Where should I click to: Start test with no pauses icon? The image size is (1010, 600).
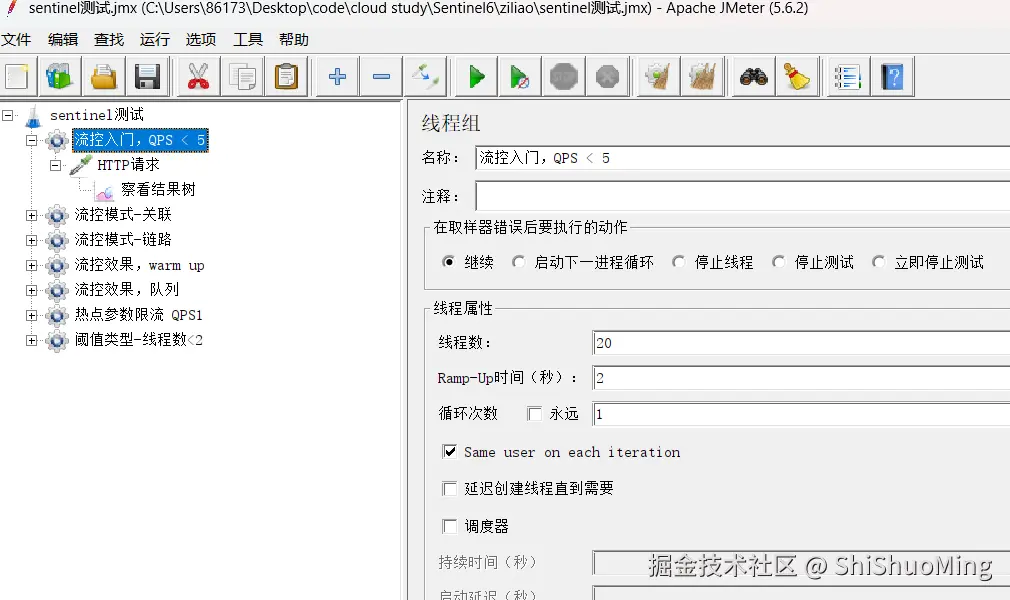pos(519,77)
